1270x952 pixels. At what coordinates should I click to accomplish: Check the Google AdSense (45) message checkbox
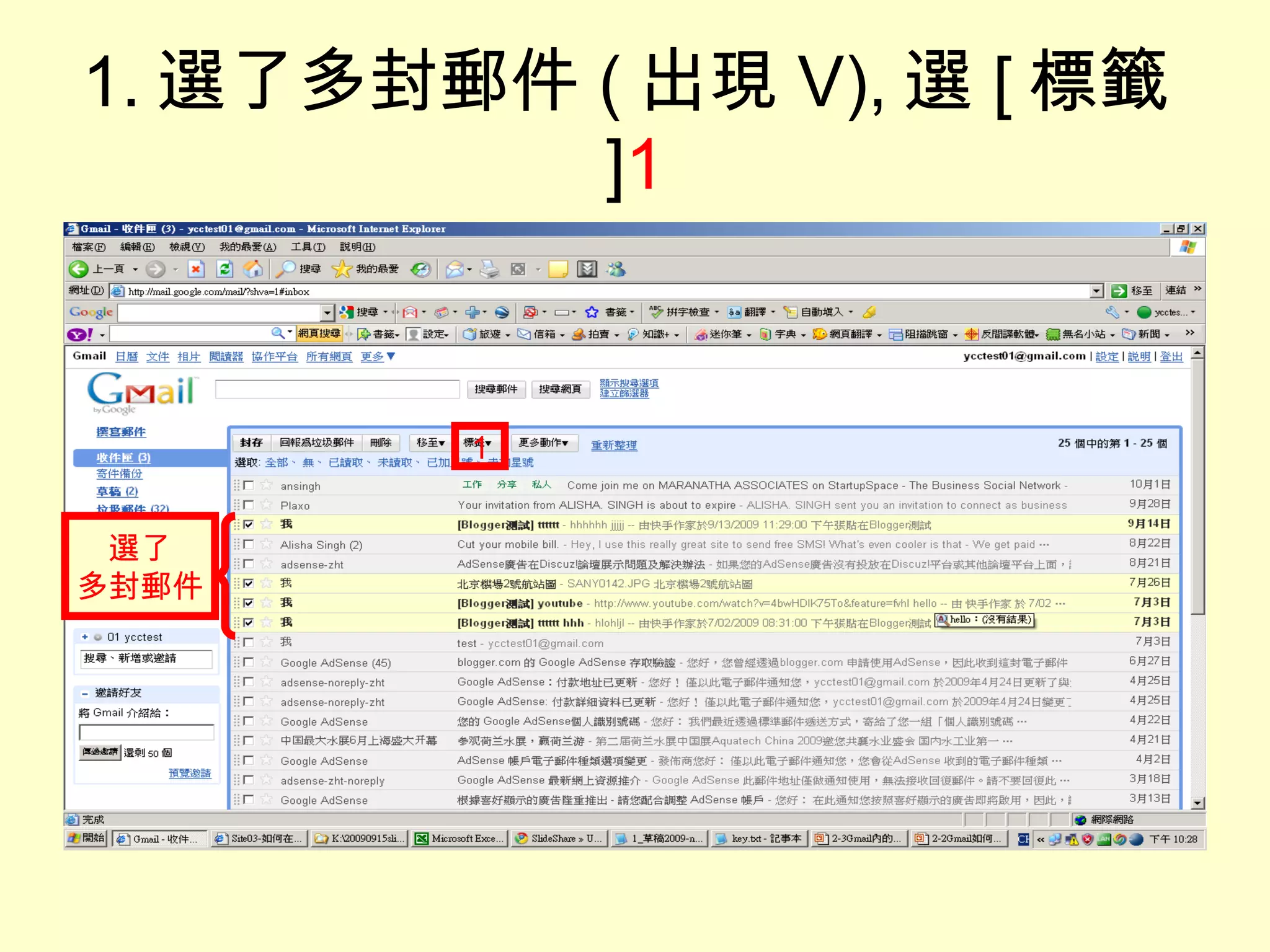point(248,662)
